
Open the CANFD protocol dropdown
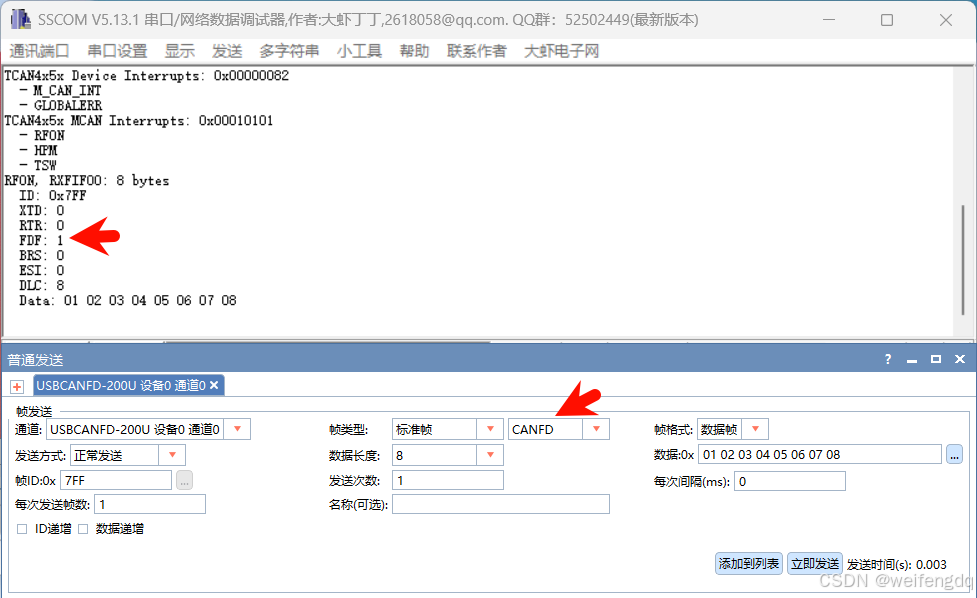(x=596, y=429)
